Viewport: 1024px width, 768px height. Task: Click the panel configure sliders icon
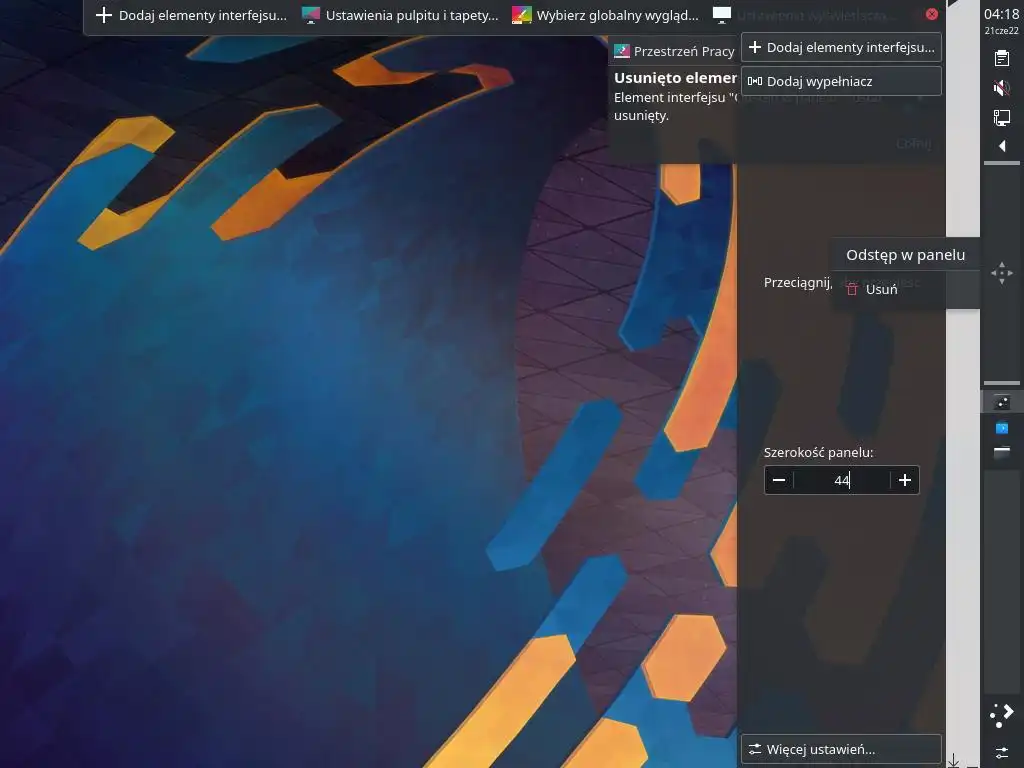[1002, 752]
